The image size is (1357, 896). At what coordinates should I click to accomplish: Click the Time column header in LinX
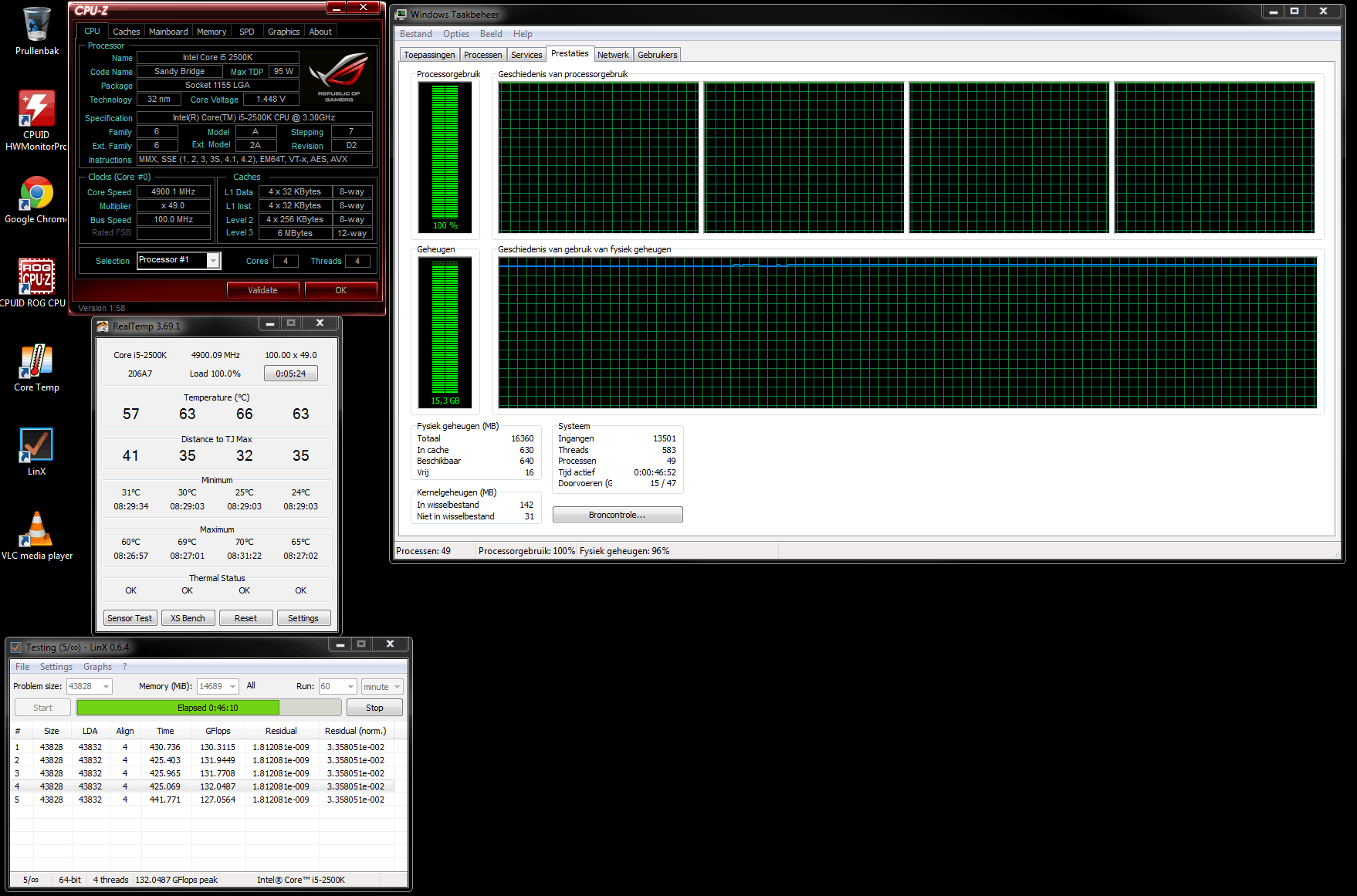pyautogui.click(x=165, y=731)
